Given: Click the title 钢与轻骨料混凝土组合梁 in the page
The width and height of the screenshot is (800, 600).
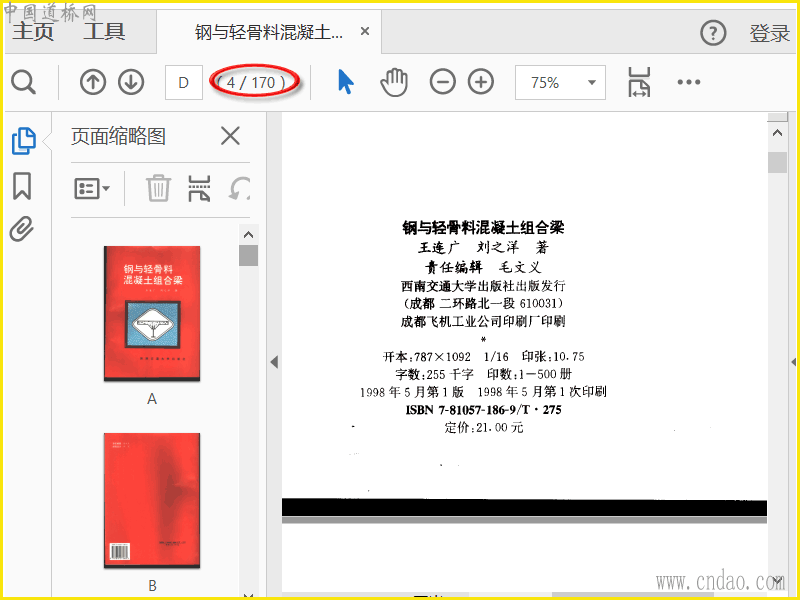Looking at the screenshot, I should (483, 228).
